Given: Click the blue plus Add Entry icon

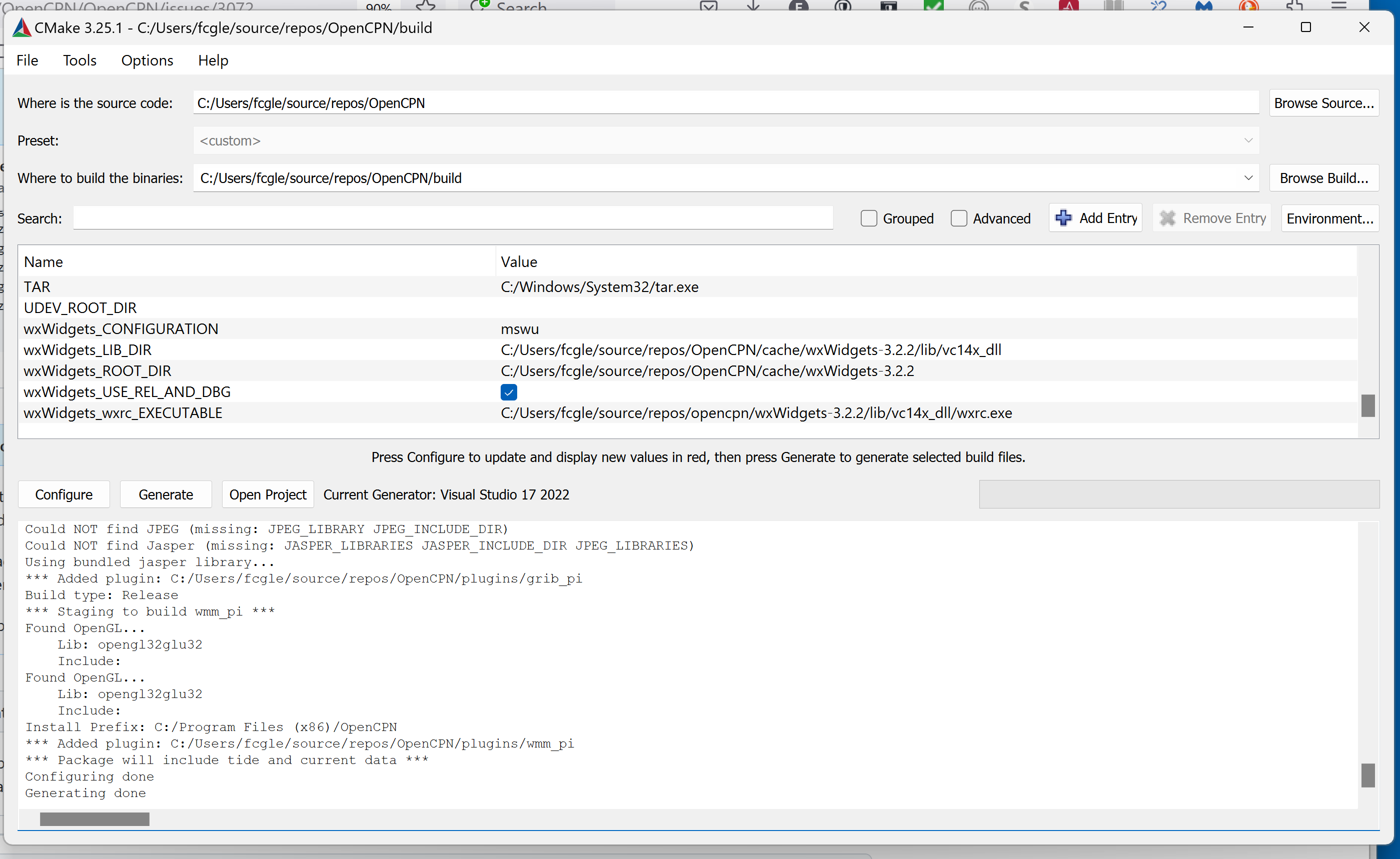Looking at the screenshot, I should click(x=1064, y=217).
